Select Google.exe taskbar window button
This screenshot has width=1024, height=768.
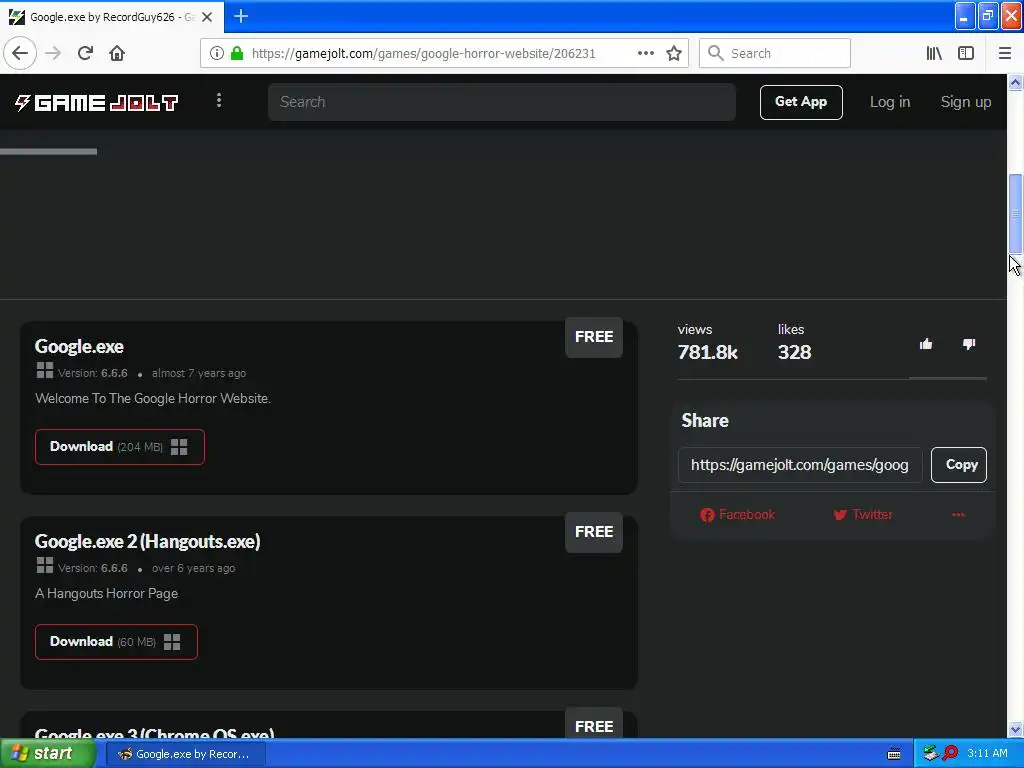coord(185,754)
